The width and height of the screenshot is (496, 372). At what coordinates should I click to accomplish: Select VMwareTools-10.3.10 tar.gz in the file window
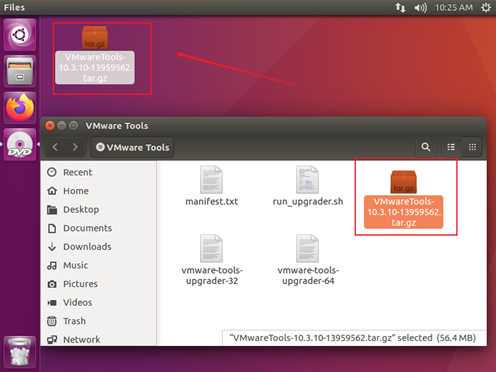[x=404, y=199]
